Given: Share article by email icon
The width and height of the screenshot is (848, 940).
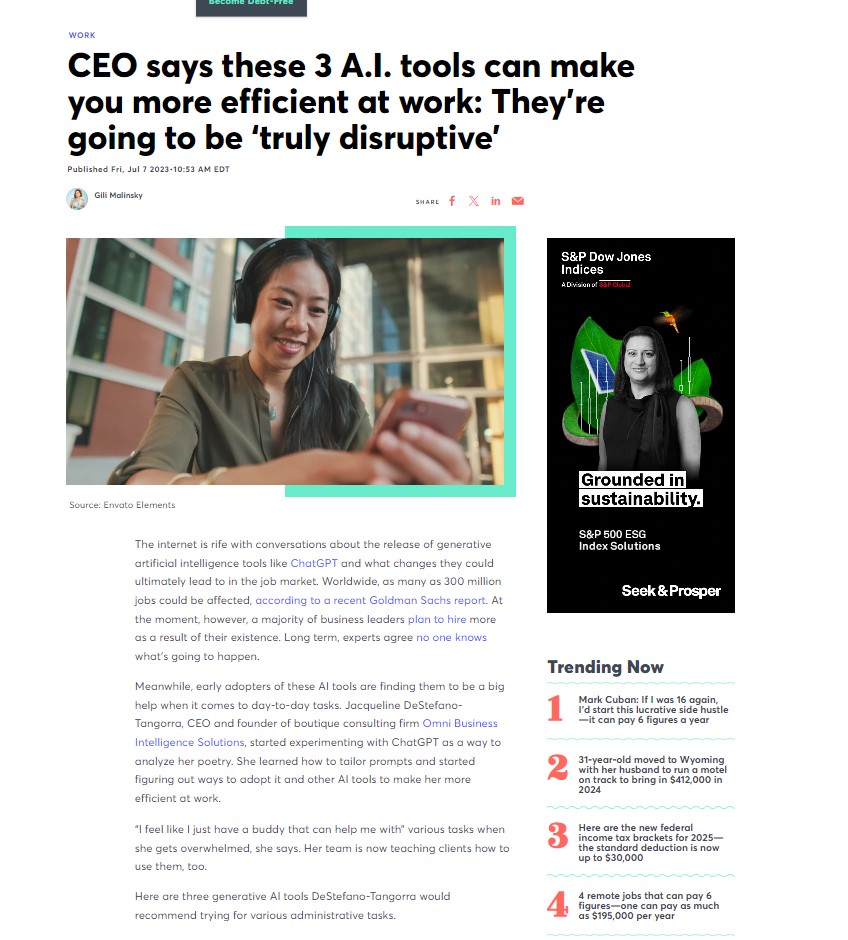Looking at the screenshot, I should [x=518, y=201].
